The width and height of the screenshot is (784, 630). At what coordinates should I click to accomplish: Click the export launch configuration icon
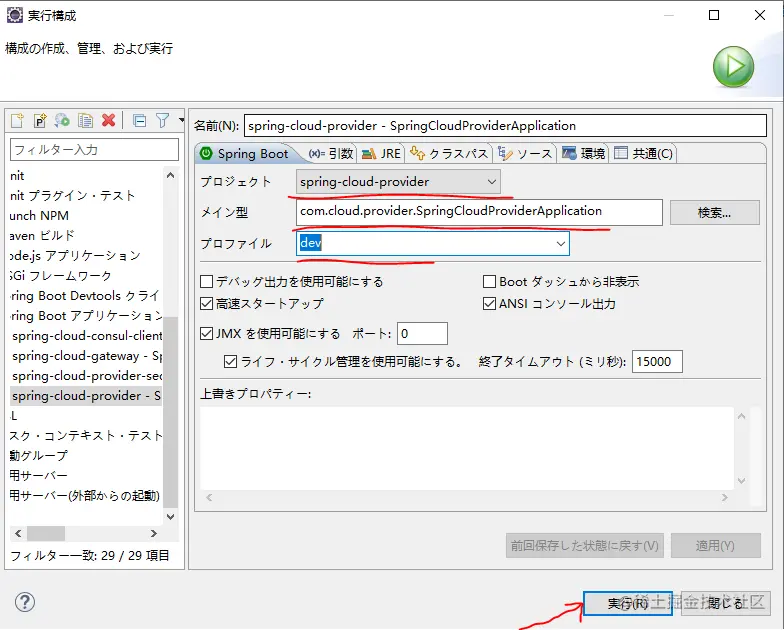pos(62,120)
